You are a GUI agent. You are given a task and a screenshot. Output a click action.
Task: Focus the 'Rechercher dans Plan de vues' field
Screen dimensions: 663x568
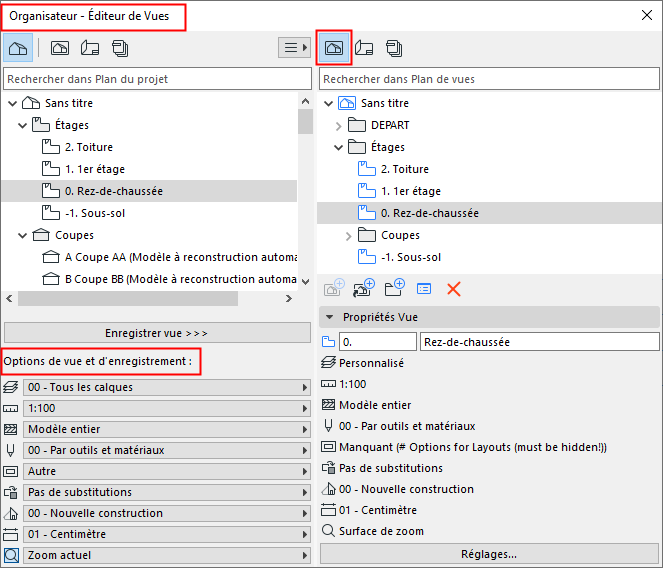point(489,79)
